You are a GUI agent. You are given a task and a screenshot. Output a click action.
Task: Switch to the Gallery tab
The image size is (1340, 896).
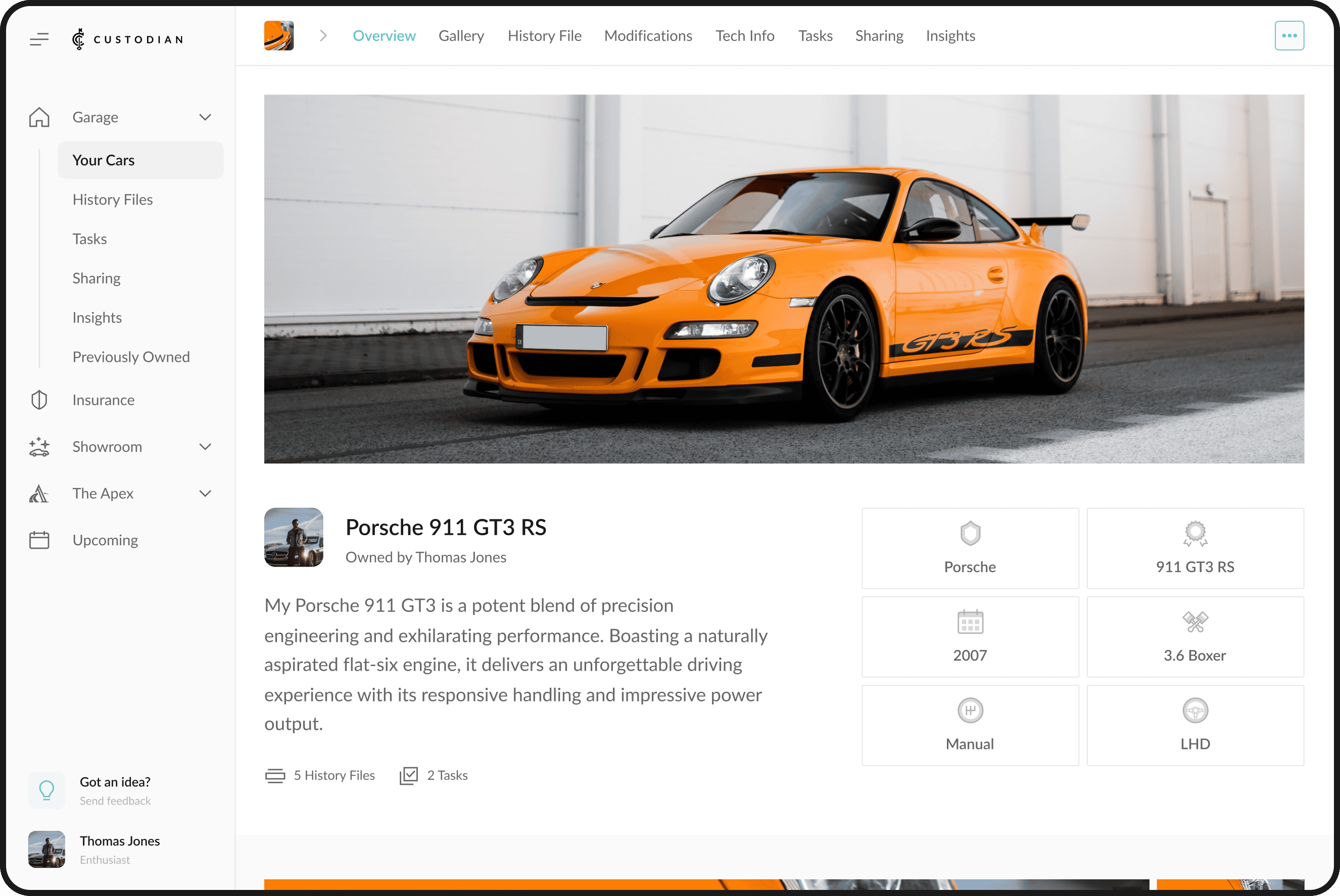tap(461, 35)
